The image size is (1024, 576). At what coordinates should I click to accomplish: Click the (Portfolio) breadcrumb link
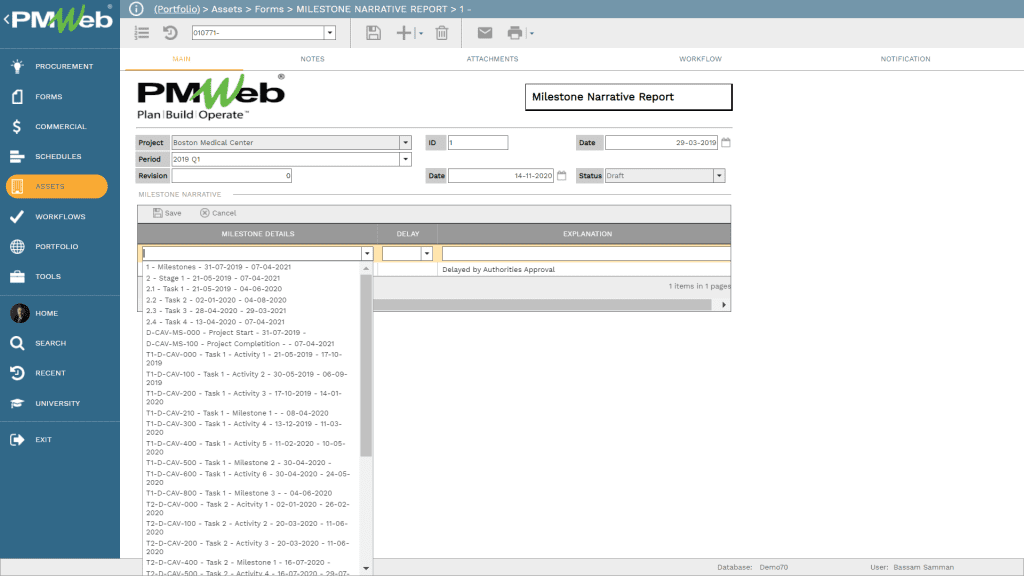(x=177, y=9)
